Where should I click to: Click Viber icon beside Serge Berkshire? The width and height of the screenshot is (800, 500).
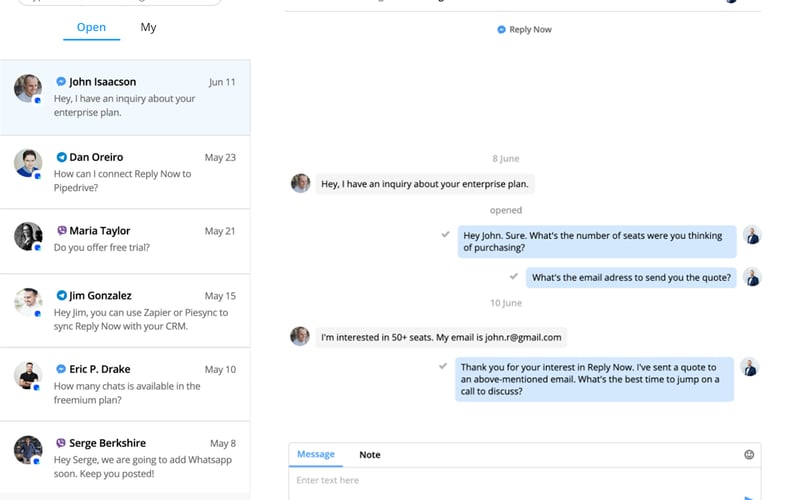point(61,443)
